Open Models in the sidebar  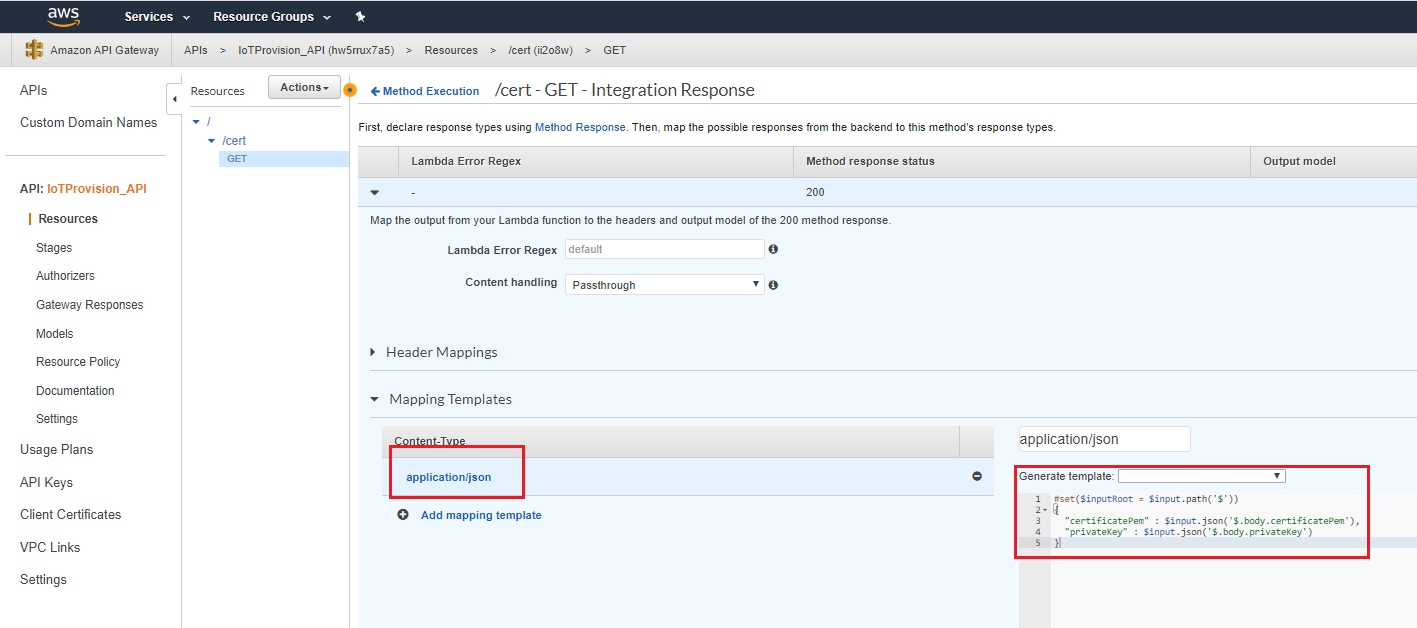tap(55, 334)
